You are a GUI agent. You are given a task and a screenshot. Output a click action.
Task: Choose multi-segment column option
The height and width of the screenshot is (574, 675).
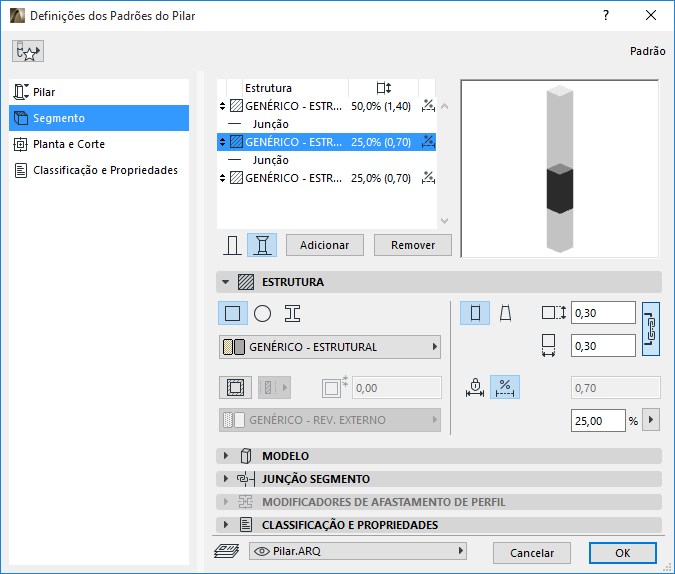[262, 245]
